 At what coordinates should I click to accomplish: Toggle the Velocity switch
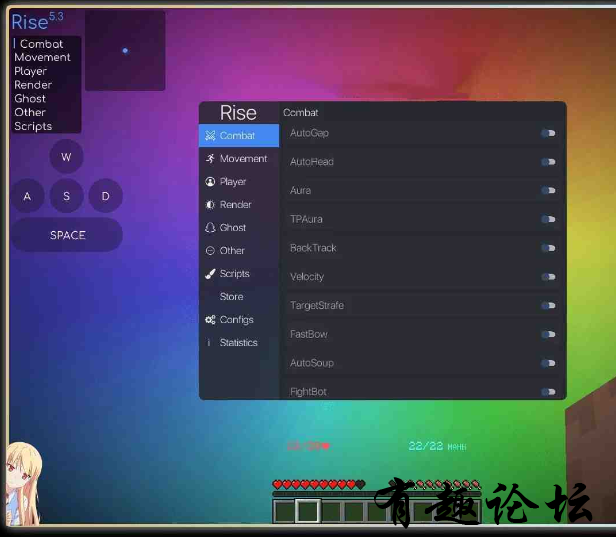tap(548, 277)
